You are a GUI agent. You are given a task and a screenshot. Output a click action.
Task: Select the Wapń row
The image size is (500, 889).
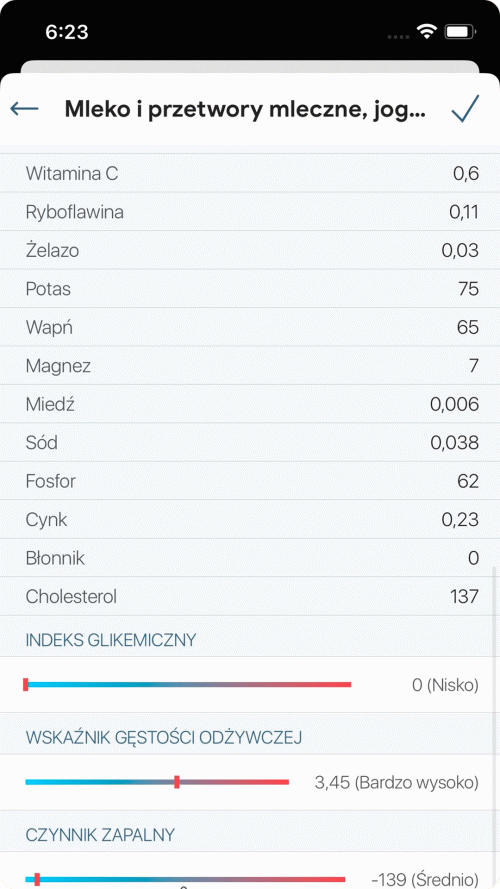(250, 328)
